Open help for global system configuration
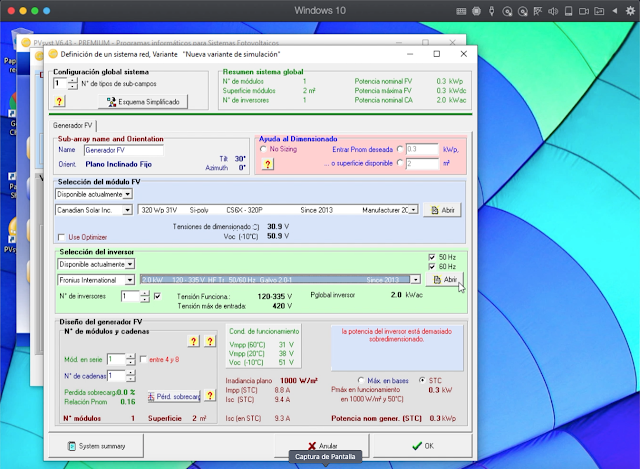 coord(59,101)
